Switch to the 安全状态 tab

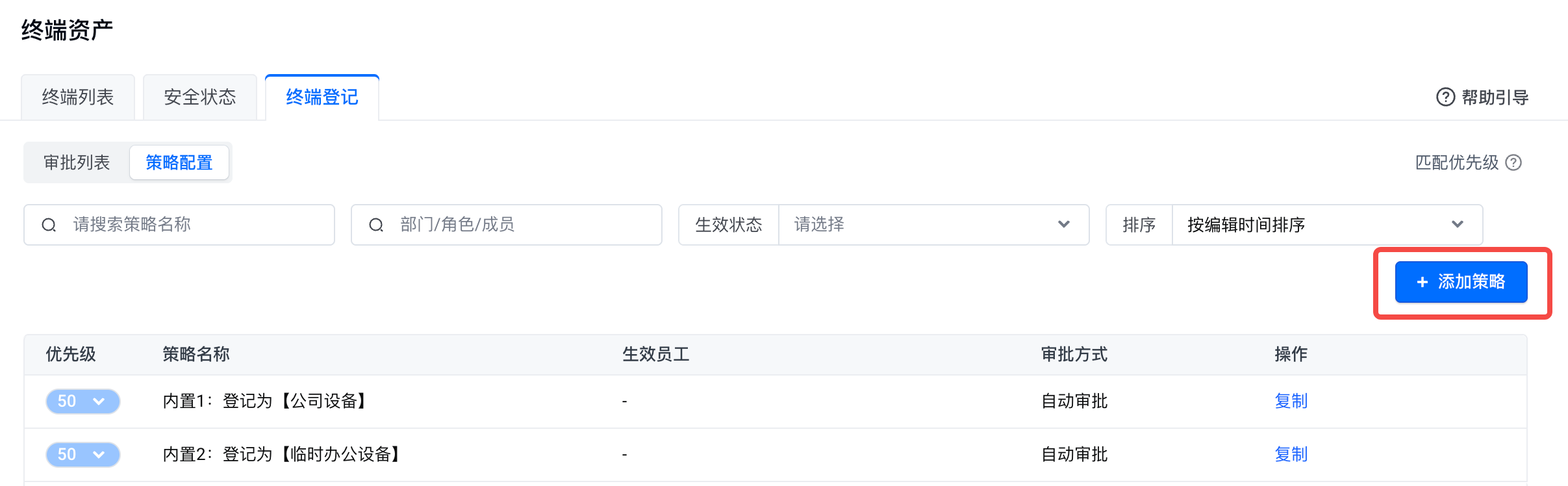click(200, 97)
